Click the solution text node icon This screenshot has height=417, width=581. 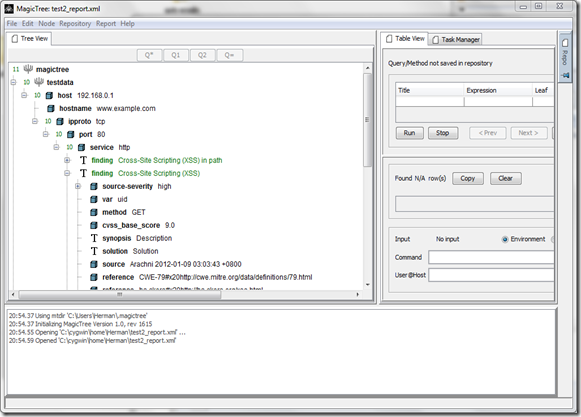pos(94,251)
